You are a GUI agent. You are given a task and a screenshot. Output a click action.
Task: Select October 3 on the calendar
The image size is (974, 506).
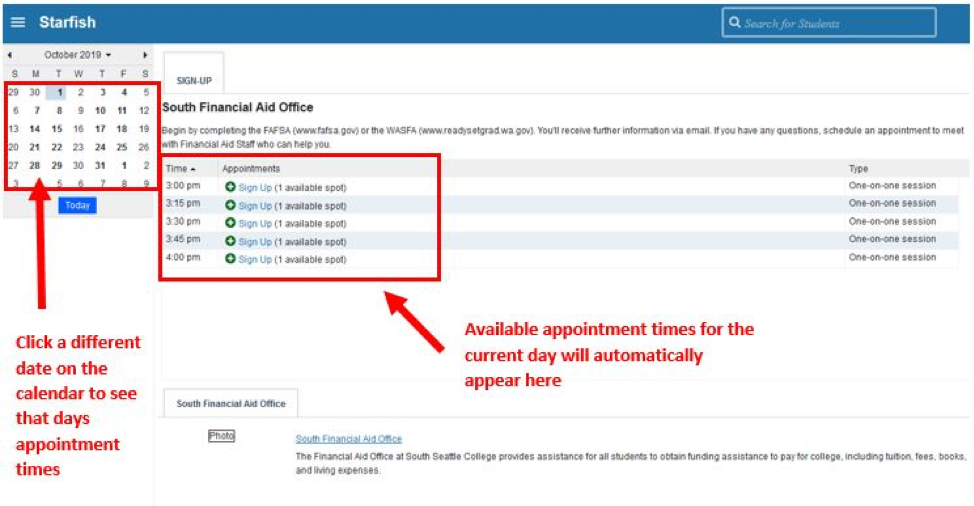coord(102,93)
